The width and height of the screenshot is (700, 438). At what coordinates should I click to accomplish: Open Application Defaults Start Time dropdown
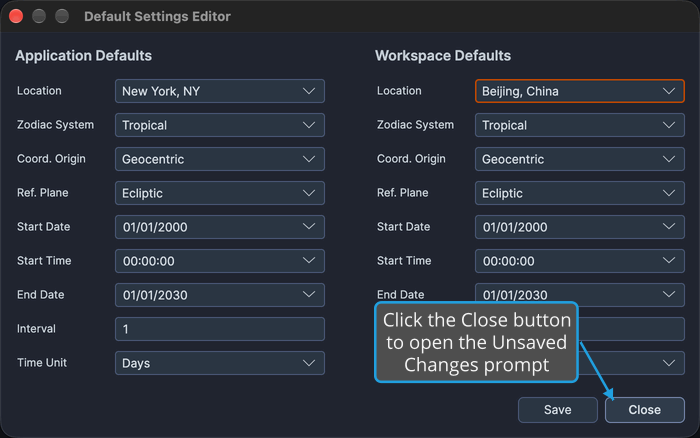coord(220,261)
